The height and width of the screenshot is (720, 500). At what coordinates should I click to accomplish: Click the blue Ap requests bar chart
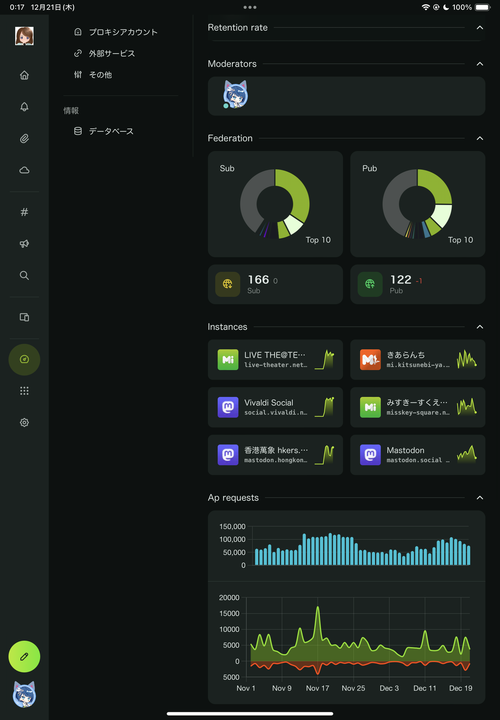[x=346, y=546]
